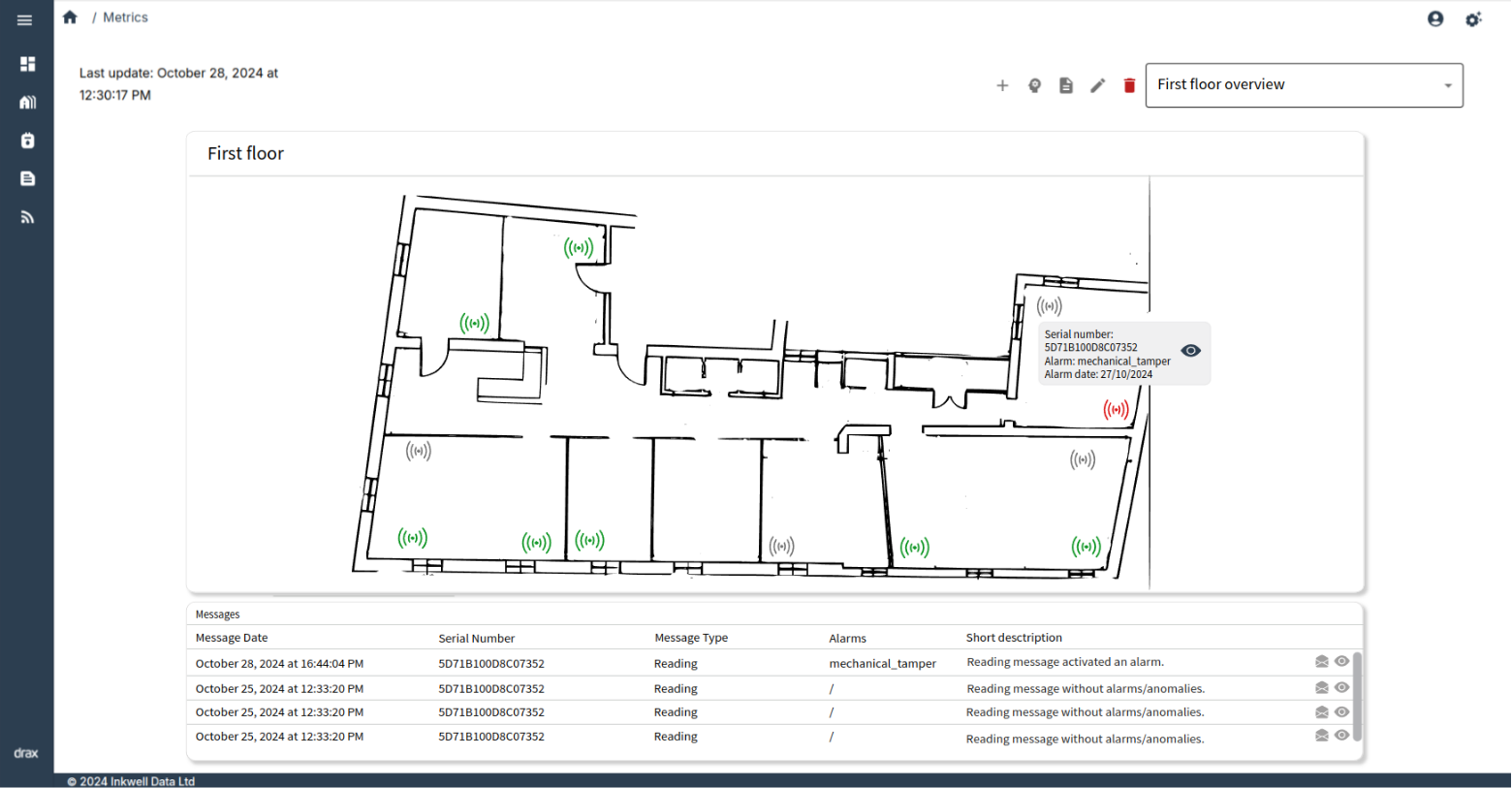Toggle the eye icon on the mechanical_tamper row
The height and width of the screenshot is (788, 1512).
[x=1341, y=662]
